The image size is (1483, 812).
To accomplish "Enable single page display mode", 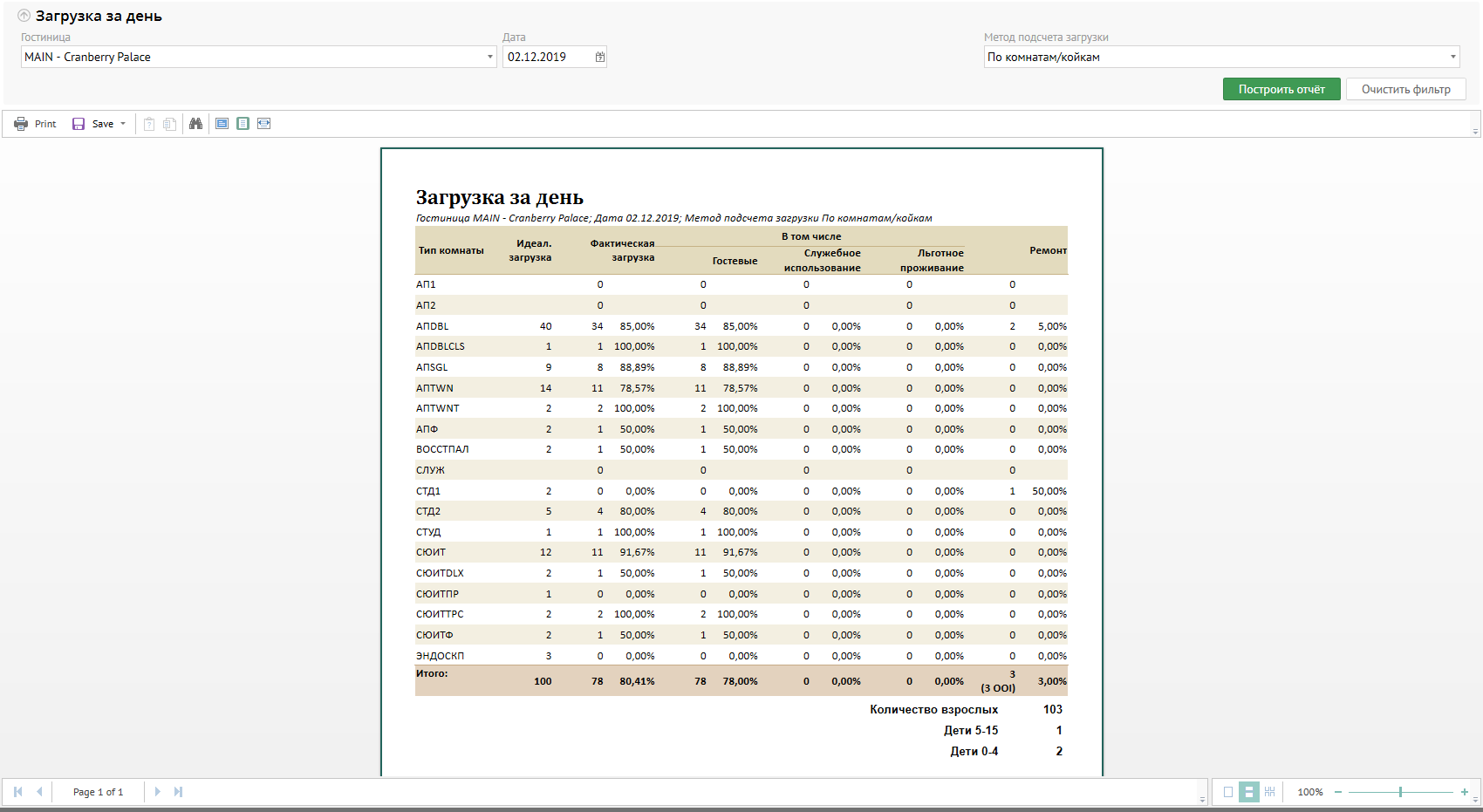I will [x=1228, y=792].
